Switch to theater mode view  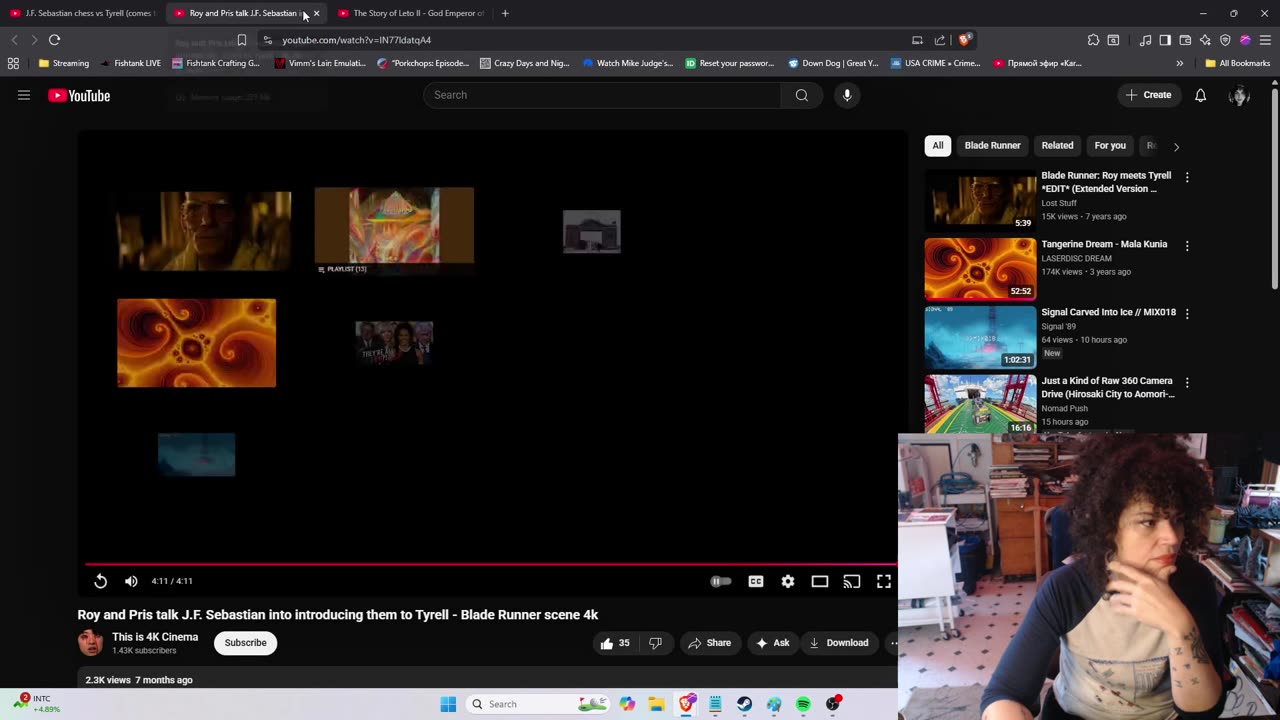coord(820,581)
